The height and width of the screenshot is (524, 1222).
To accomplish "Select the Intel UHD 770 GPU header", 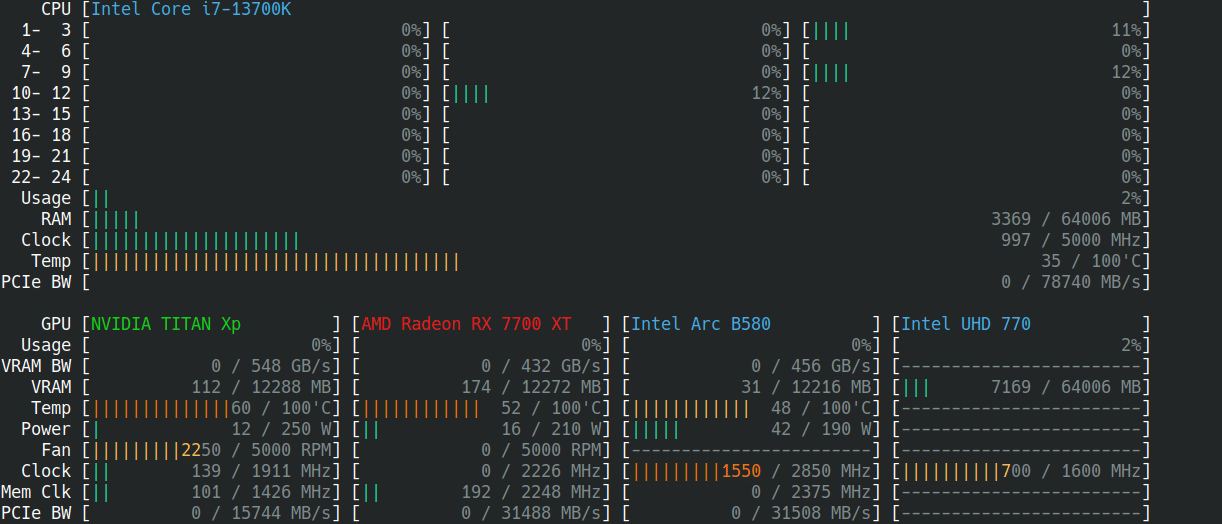I will point(966,324).
